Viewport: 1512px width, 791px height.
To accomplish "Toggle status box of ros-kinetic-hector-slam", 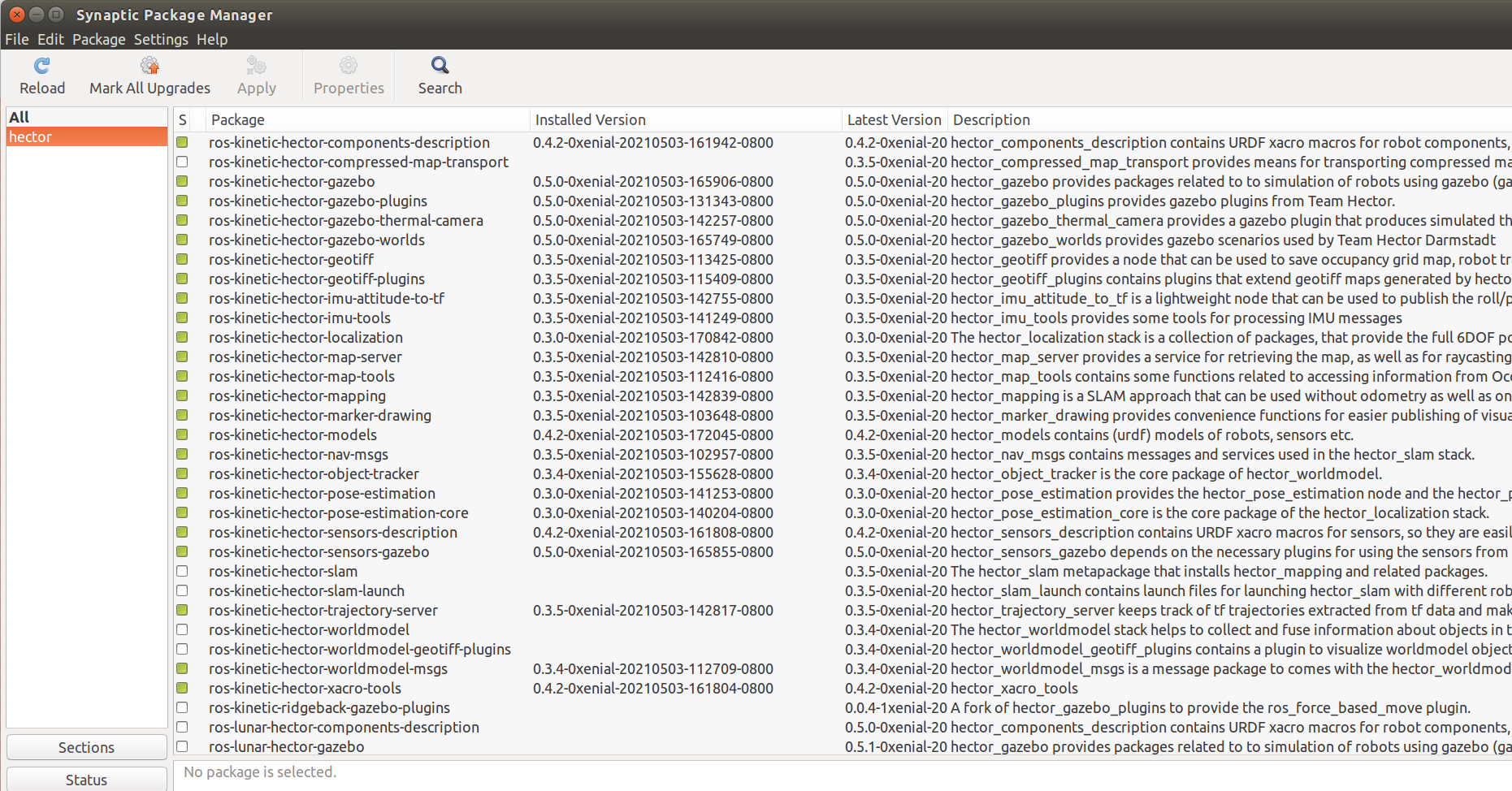I will tap(182, 571).
